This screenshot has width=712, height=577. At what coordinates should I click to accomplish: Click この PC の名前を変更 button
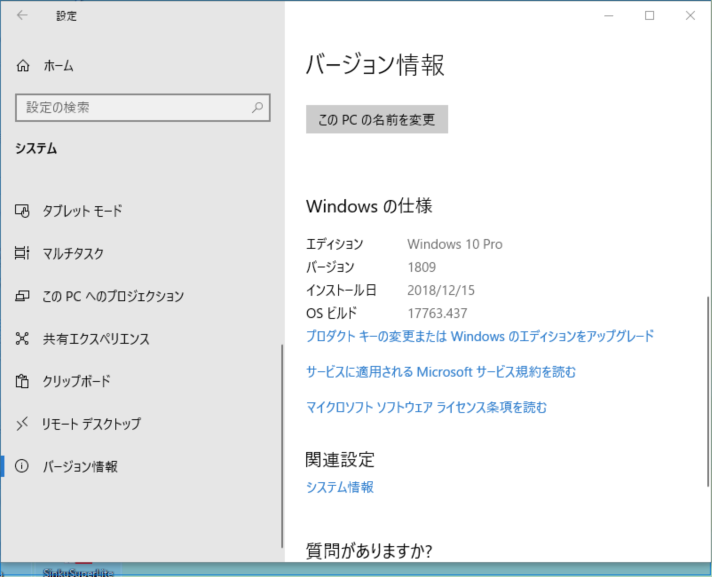pos(377,119)
